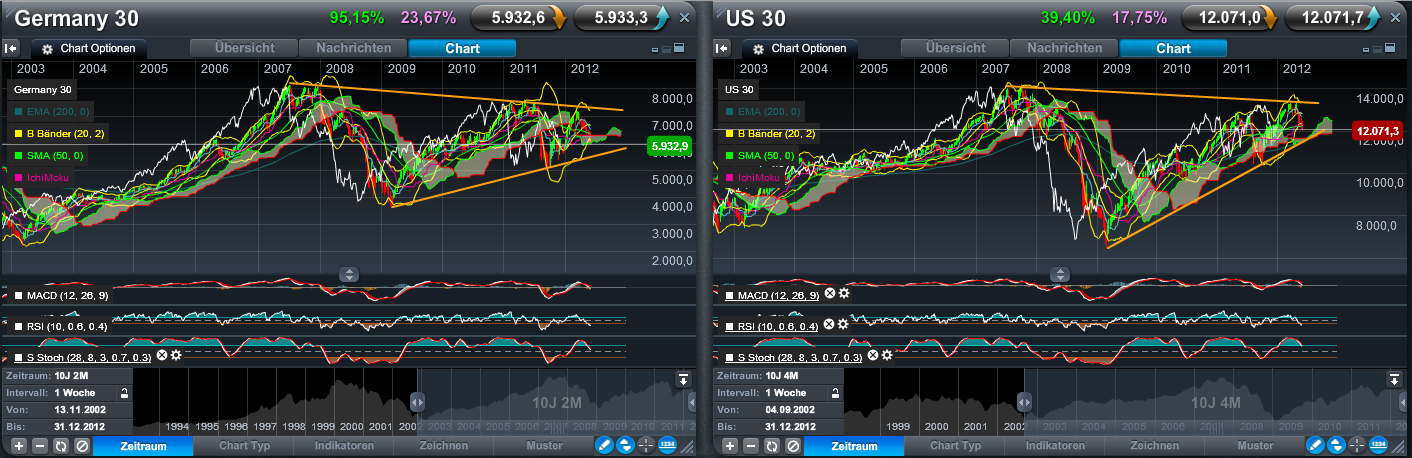1412x458 pixels.
Task: Open Muster menu in US 30 window
Action: pos(1256,446)
